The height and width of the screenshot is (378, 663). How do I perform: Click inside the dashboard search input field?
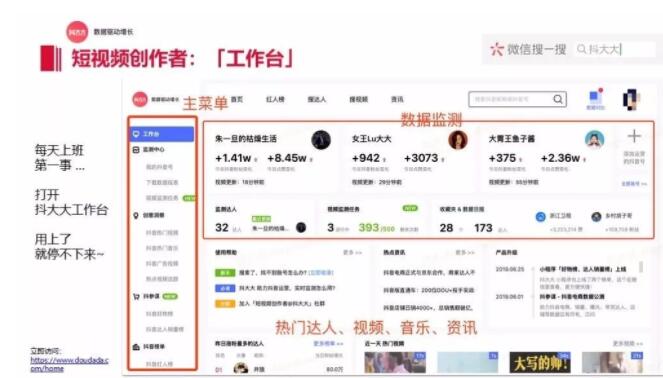(x=510, y=99)
